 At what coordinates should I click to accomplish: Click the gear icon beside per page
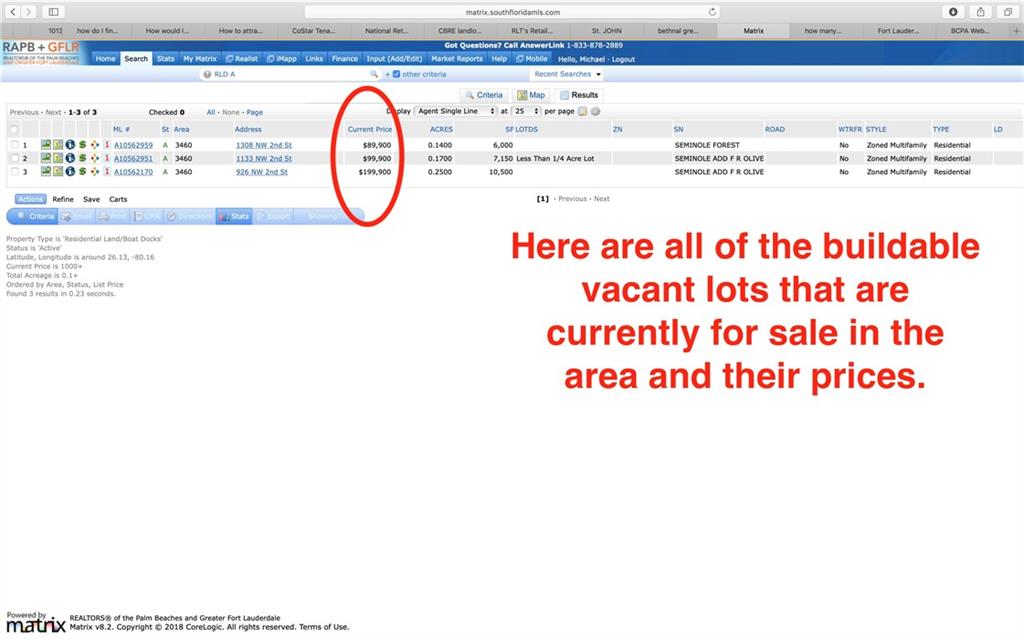coord(596,111)
